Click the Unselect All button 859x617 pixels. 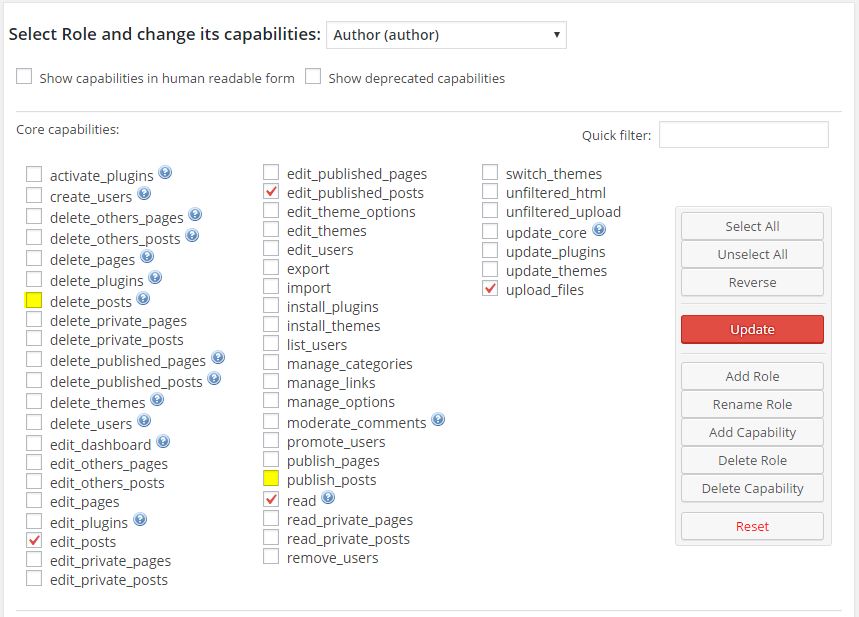(752, 254)
